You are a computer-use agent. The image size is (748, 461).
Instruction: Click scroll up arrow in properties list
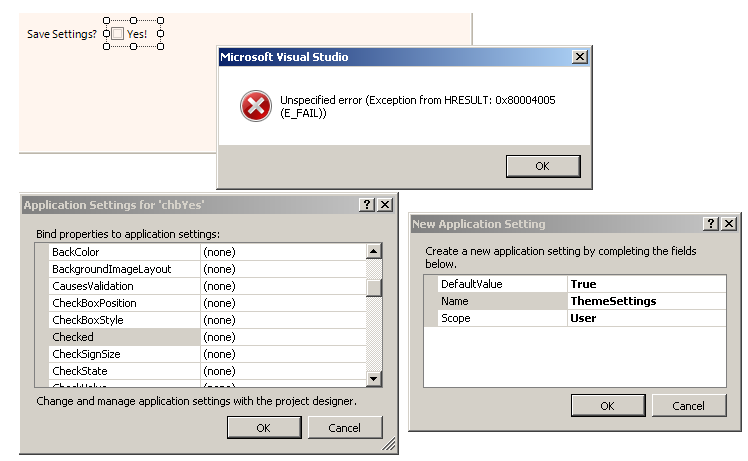tap(374, 251)
